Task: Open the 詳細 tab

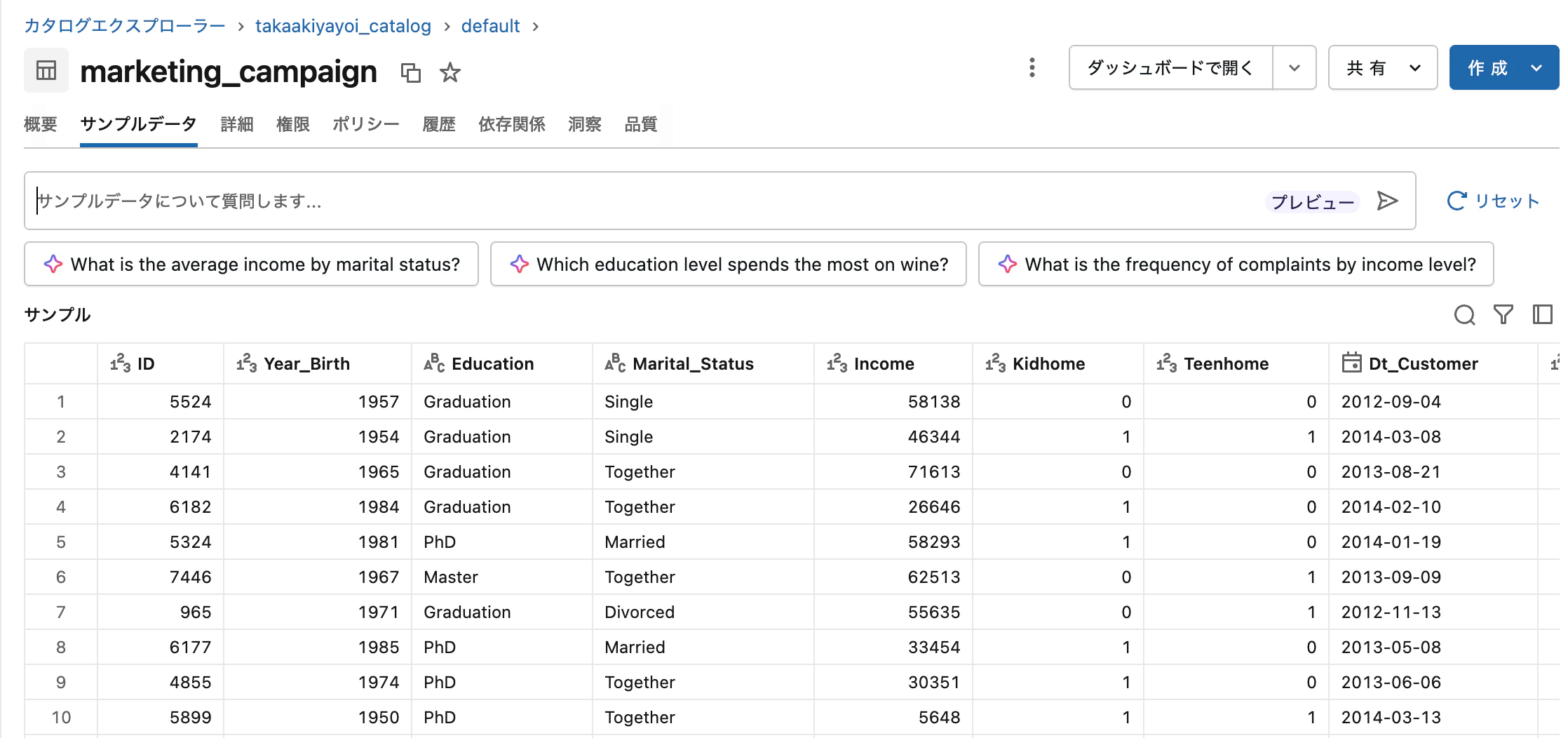Action: 236,125
